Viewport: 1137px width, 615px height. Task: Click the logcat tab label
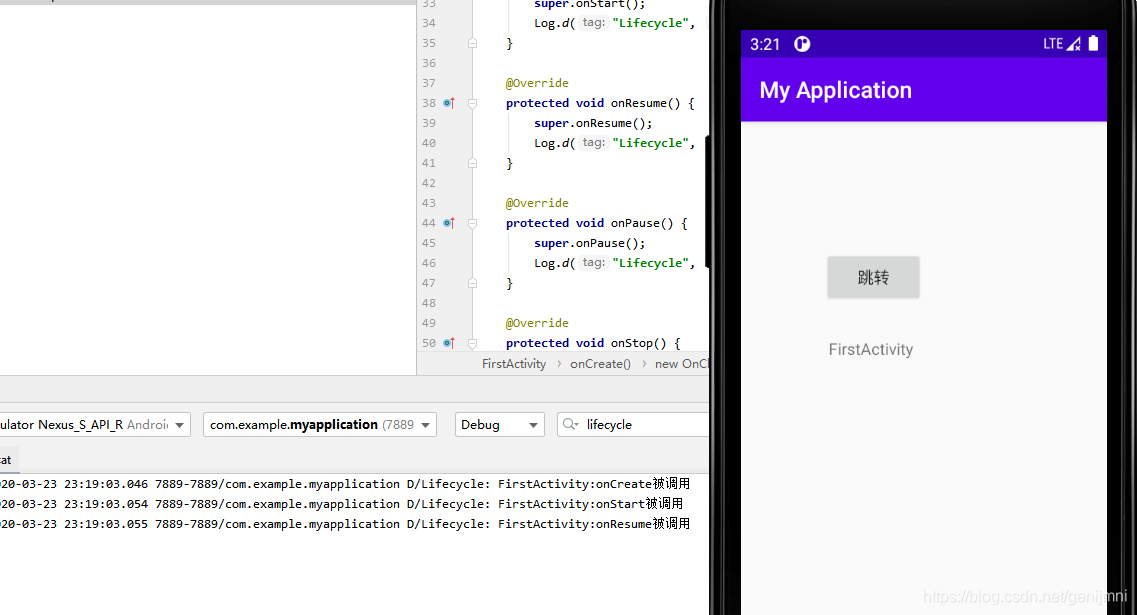[6, 460]
